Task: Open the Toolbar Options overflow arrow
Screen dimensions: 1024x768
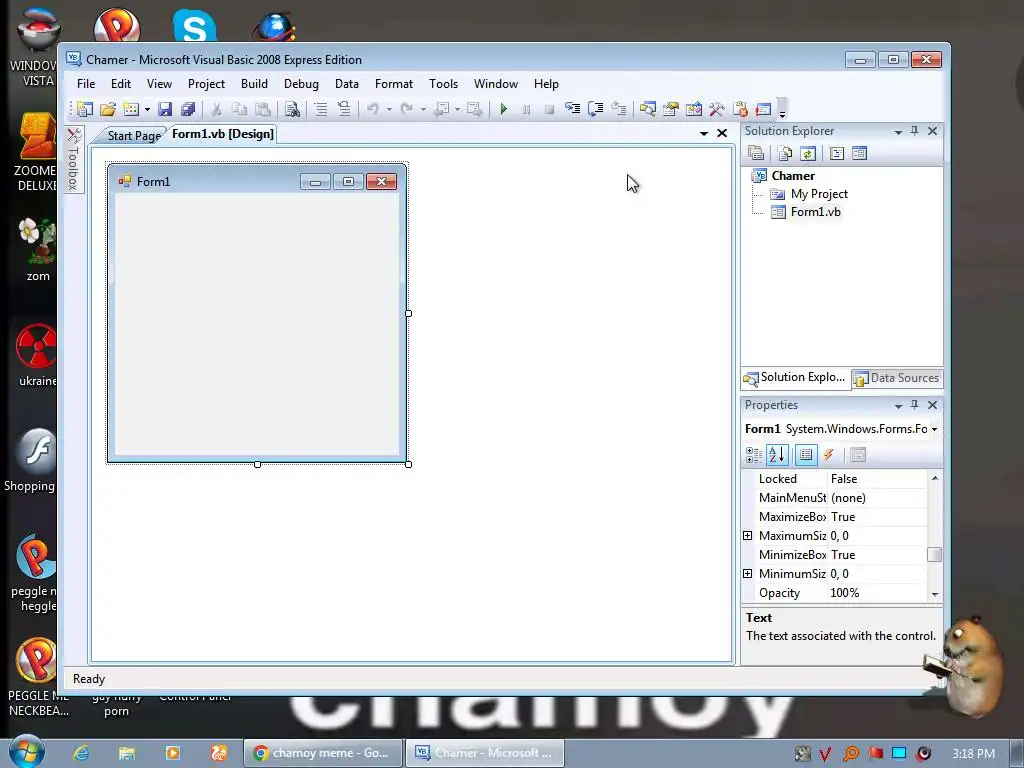Action: [x=782, y=111]
